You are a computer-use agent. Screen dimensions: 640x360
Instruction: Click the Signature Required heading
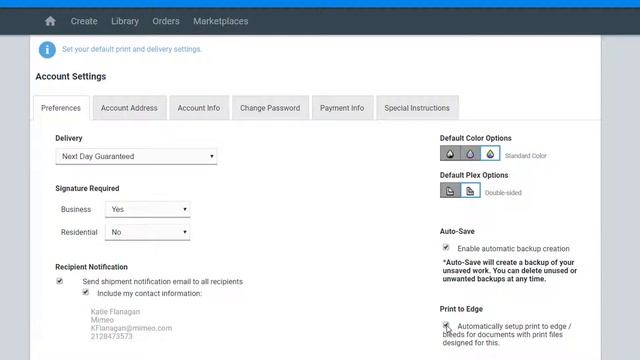click(x=87, y=189)
